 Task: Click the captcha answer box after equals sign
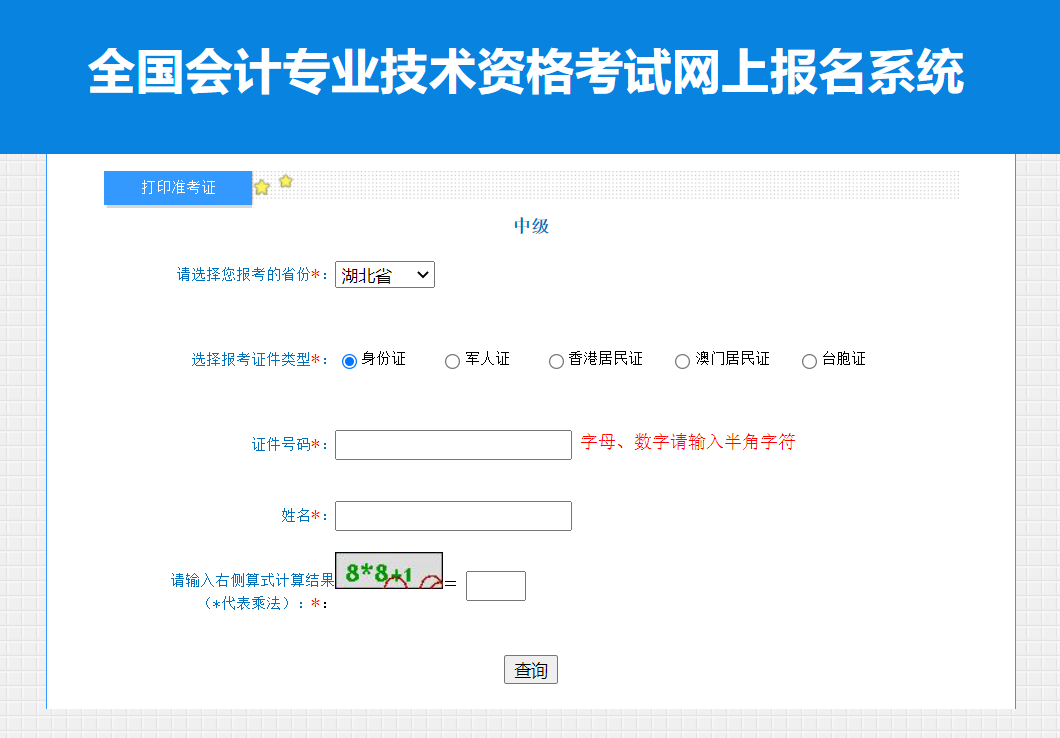pos(495,585)
